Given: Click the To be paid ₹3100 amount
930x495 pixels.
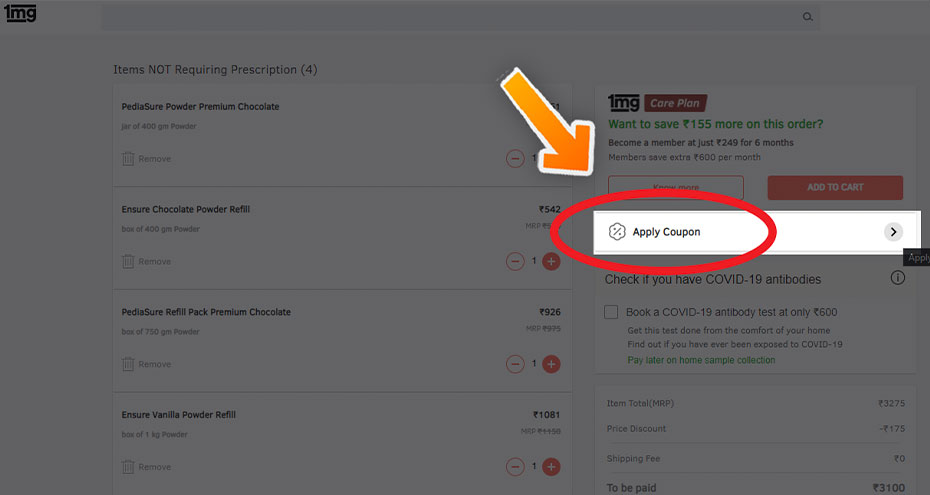Looking at the screenshot, I should click(888, 488).
